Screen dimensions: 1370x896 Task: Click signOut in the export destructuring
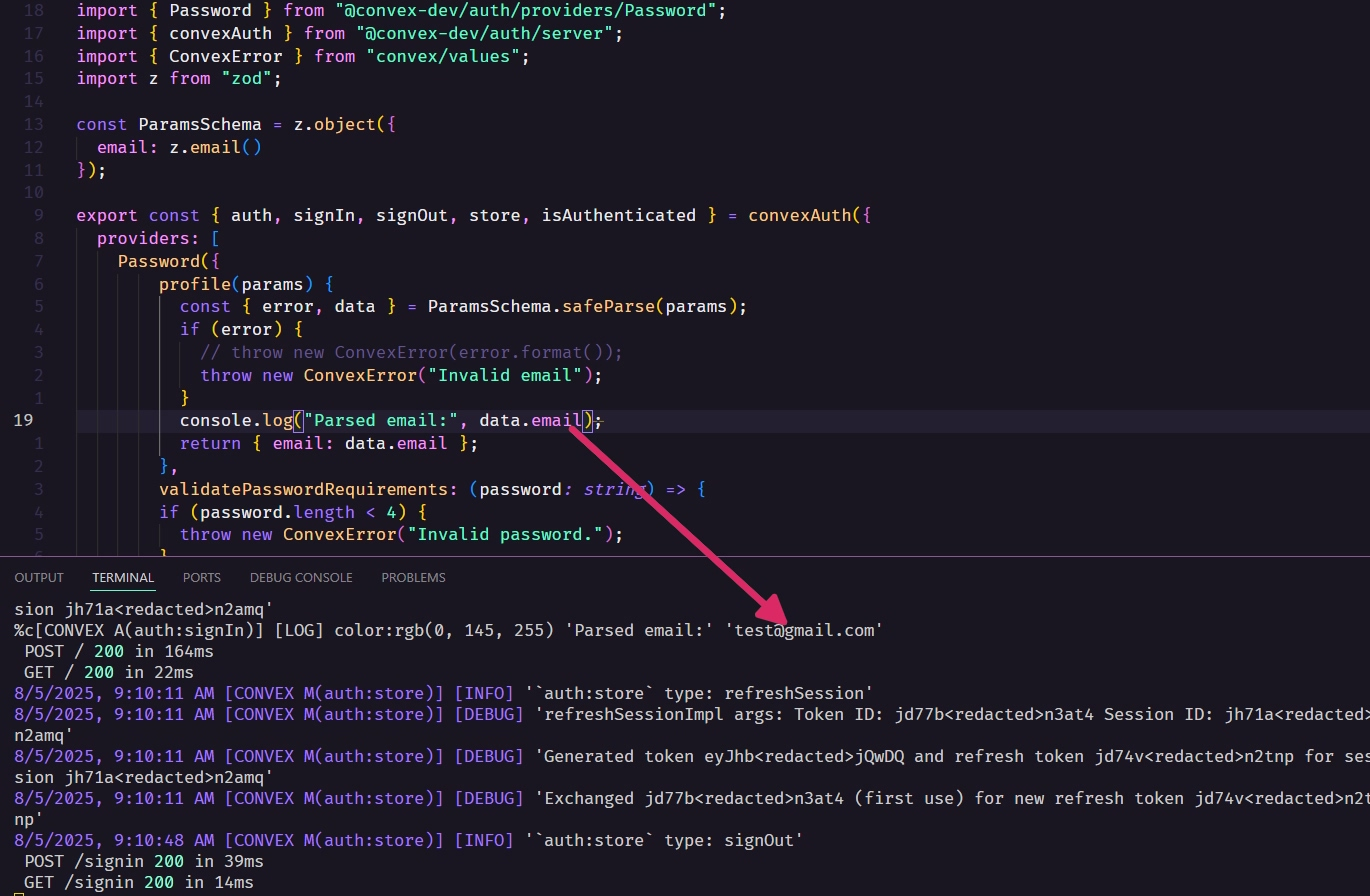coord(412,216)
